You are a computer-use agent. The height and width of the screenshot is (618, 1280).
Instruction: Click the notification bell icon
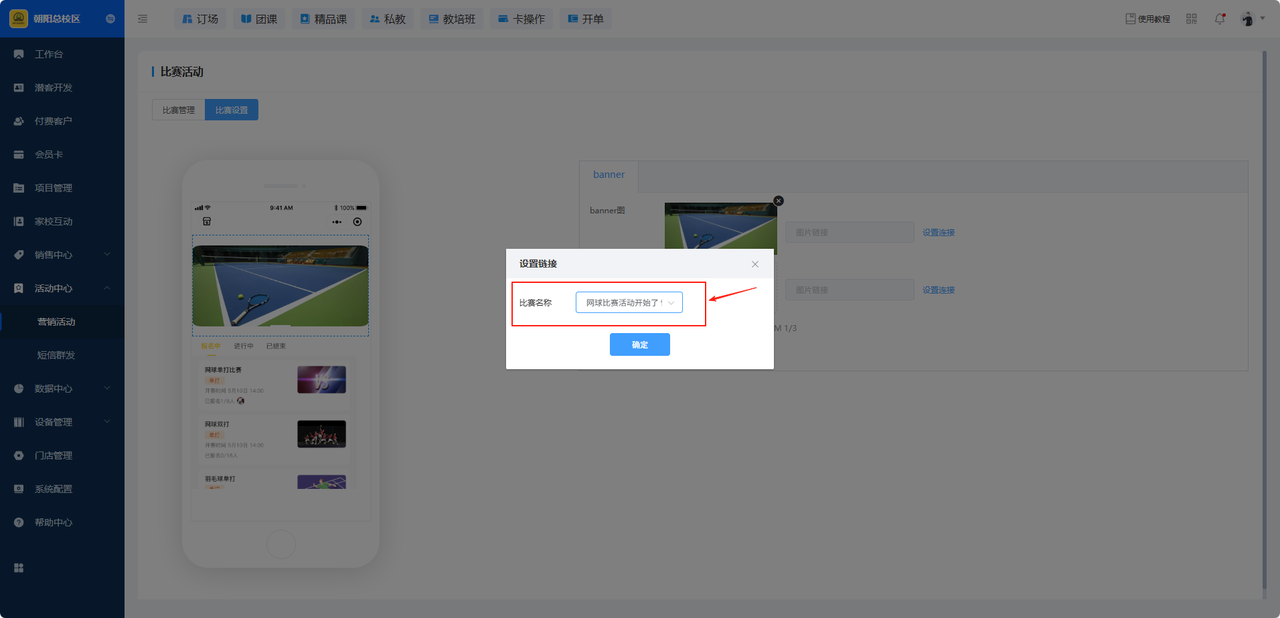coord(1220,19)
